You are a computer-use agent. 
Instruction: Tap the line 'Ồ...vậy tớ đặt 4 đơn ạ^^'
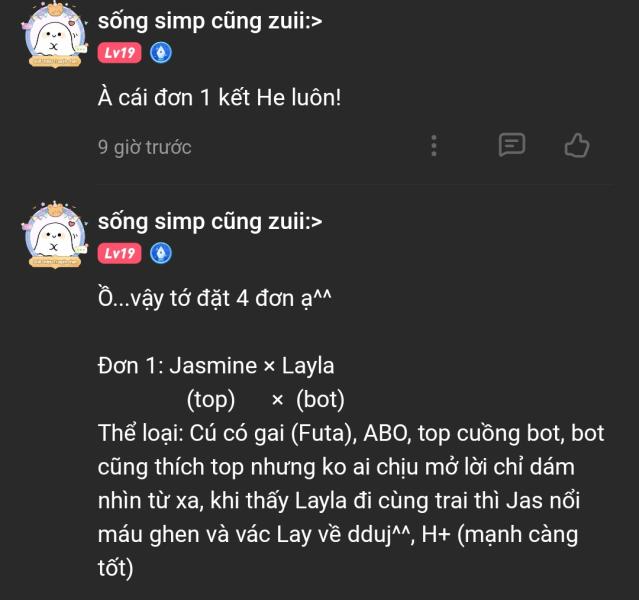click(x=214, y=299)
